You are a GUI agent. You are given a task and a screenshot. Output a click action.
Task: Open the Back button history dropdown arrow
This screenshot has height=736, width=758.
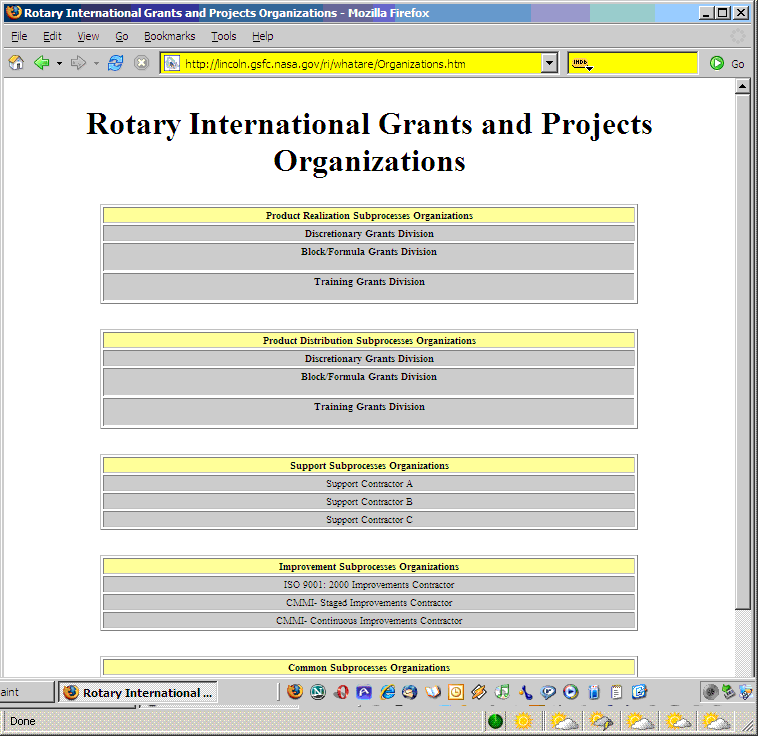click(59, 63)
